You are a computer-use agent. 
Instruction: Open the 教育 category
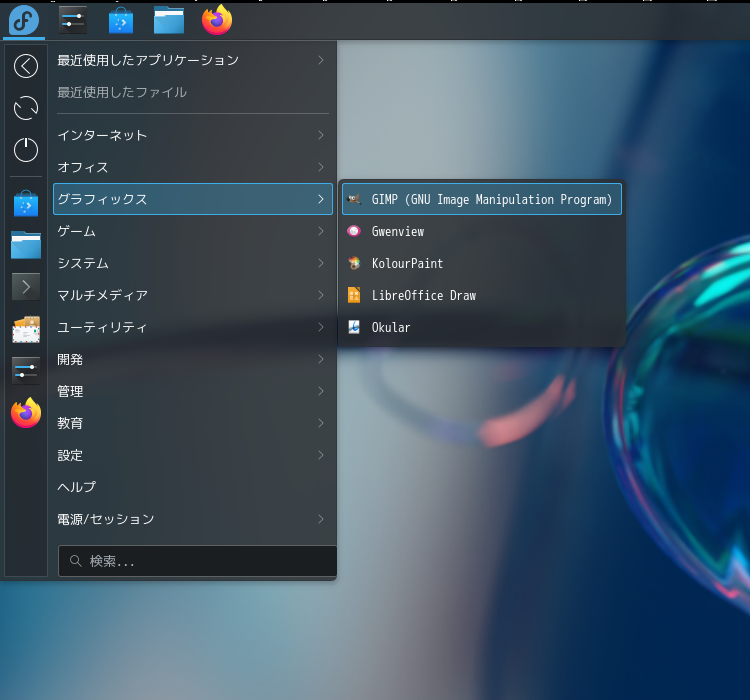click(x=193, y=423)
